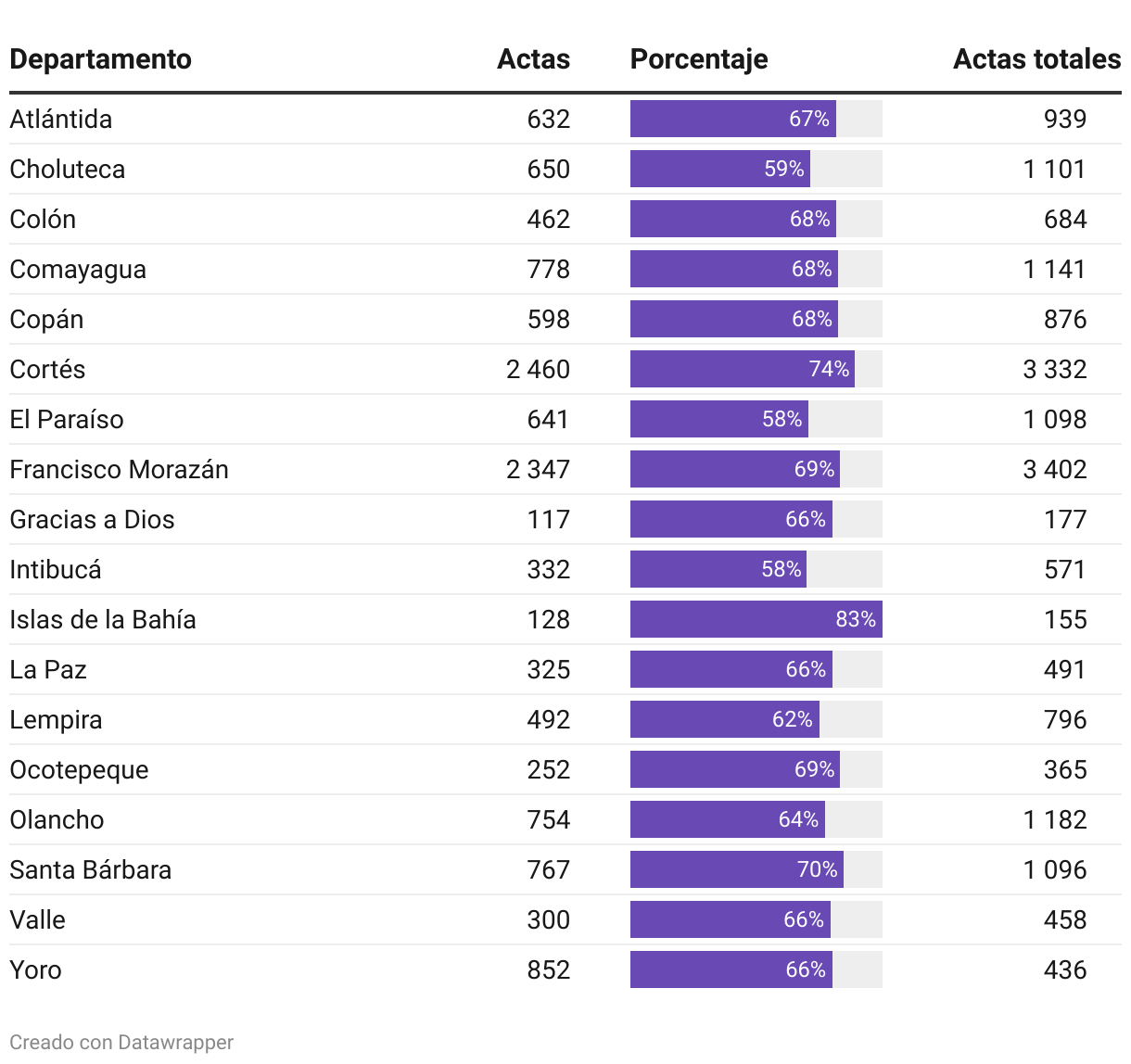Click the Gracias a Dios row label

coord(92,519)
